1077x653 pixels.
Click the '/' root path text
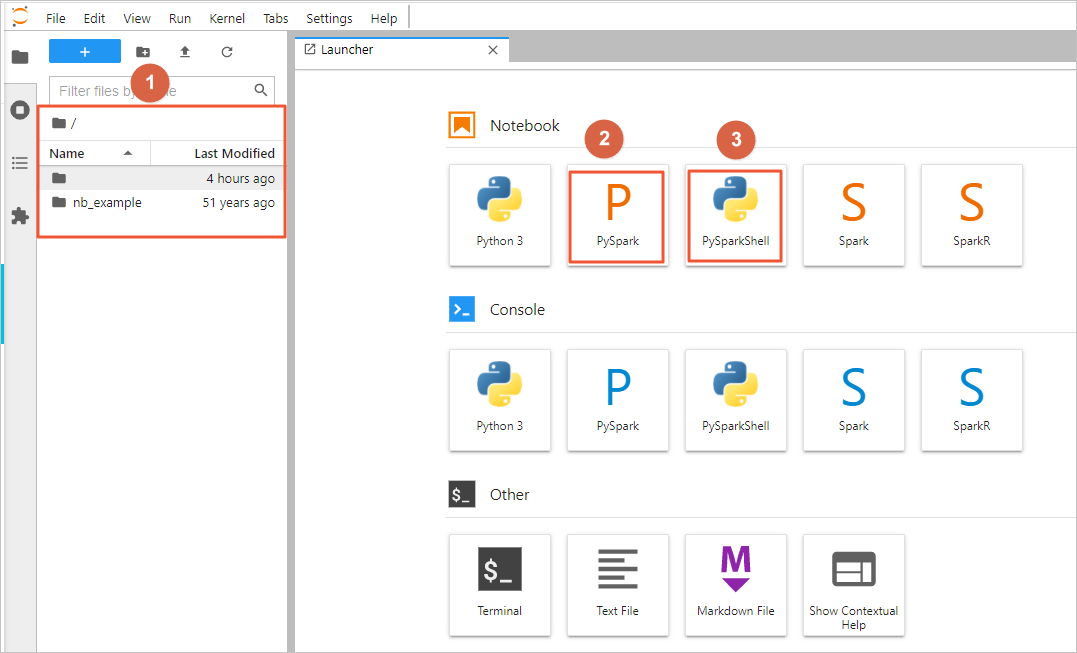[x=73, y=124]
